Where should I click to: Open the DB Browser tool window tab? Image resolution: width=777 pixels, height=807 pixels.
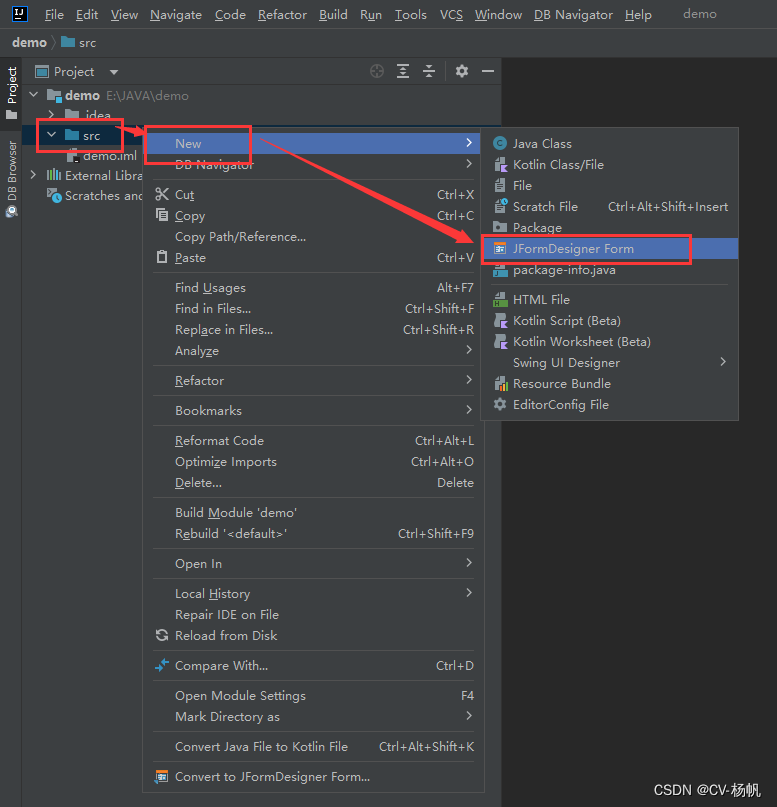click(11, 178)
